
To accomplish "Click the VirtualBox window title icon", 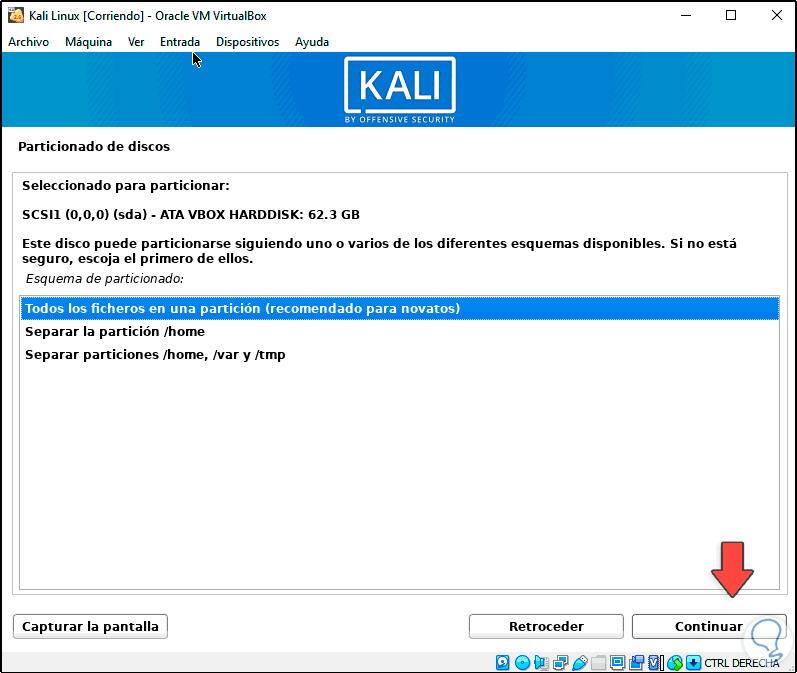I will (16, 15).
